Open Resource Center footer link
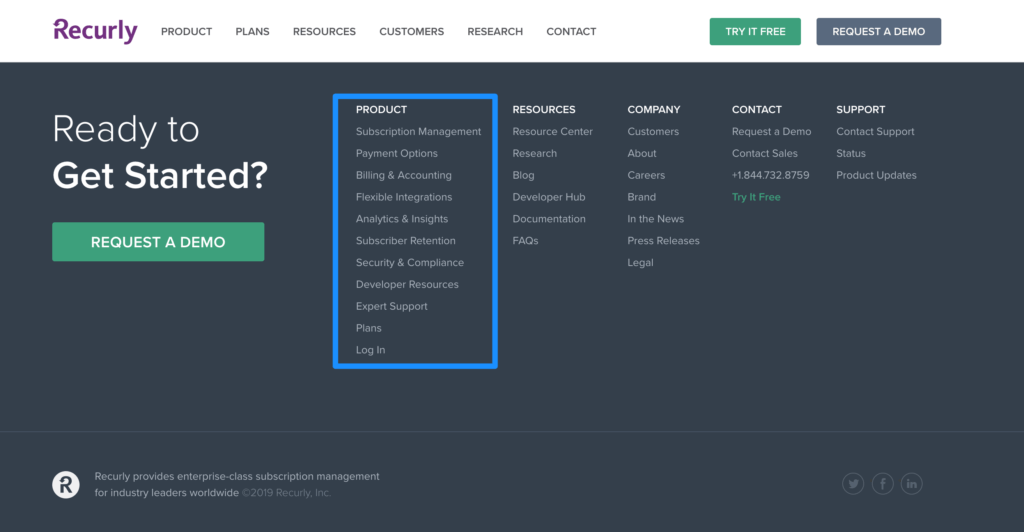 [552, 131]
